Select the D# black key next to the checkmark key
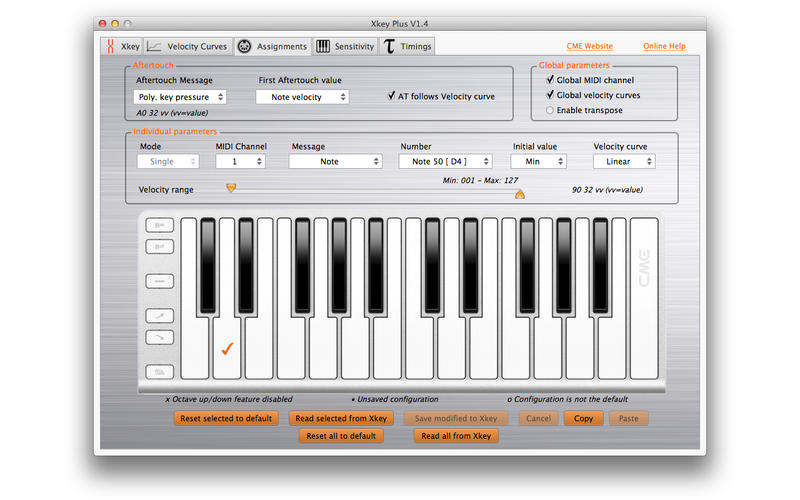 246,265
